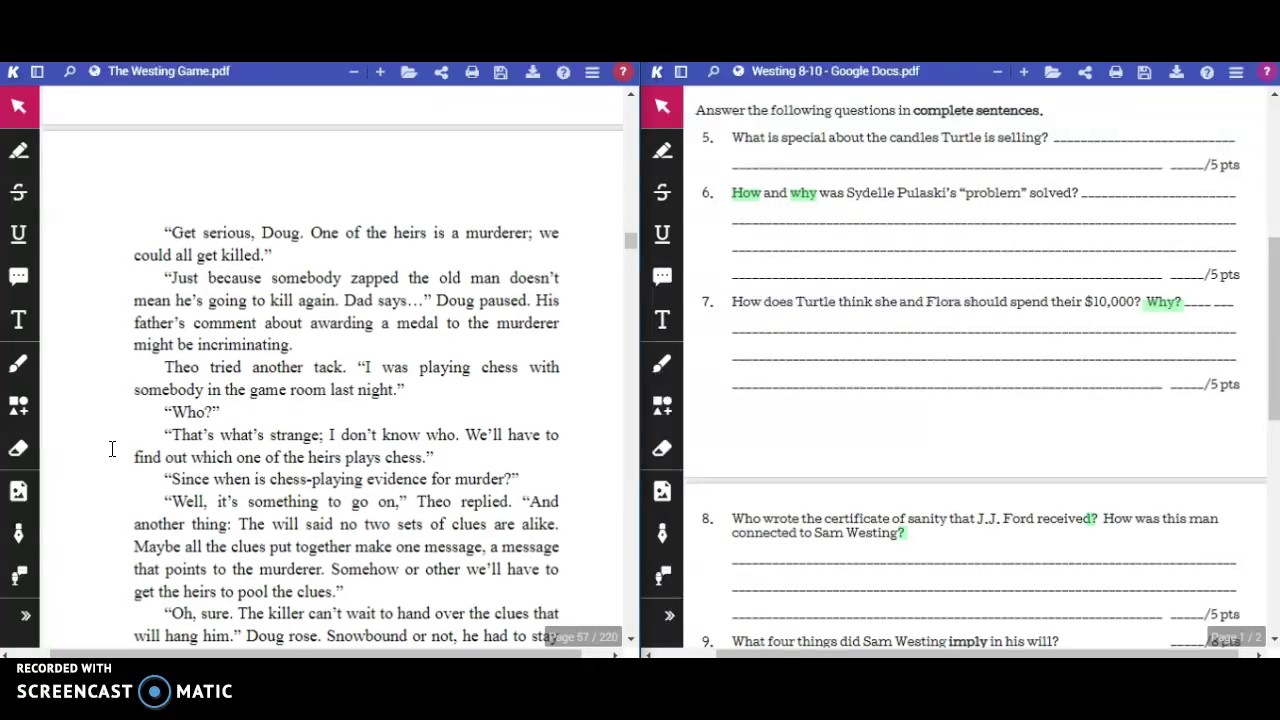
Task: Open the Signature pen tool in The Westing Game pane
Action: (19, 534)
